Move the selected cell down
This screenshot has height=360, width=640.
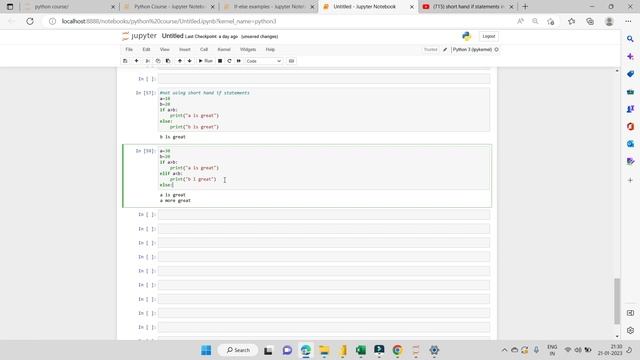(189, 61)
